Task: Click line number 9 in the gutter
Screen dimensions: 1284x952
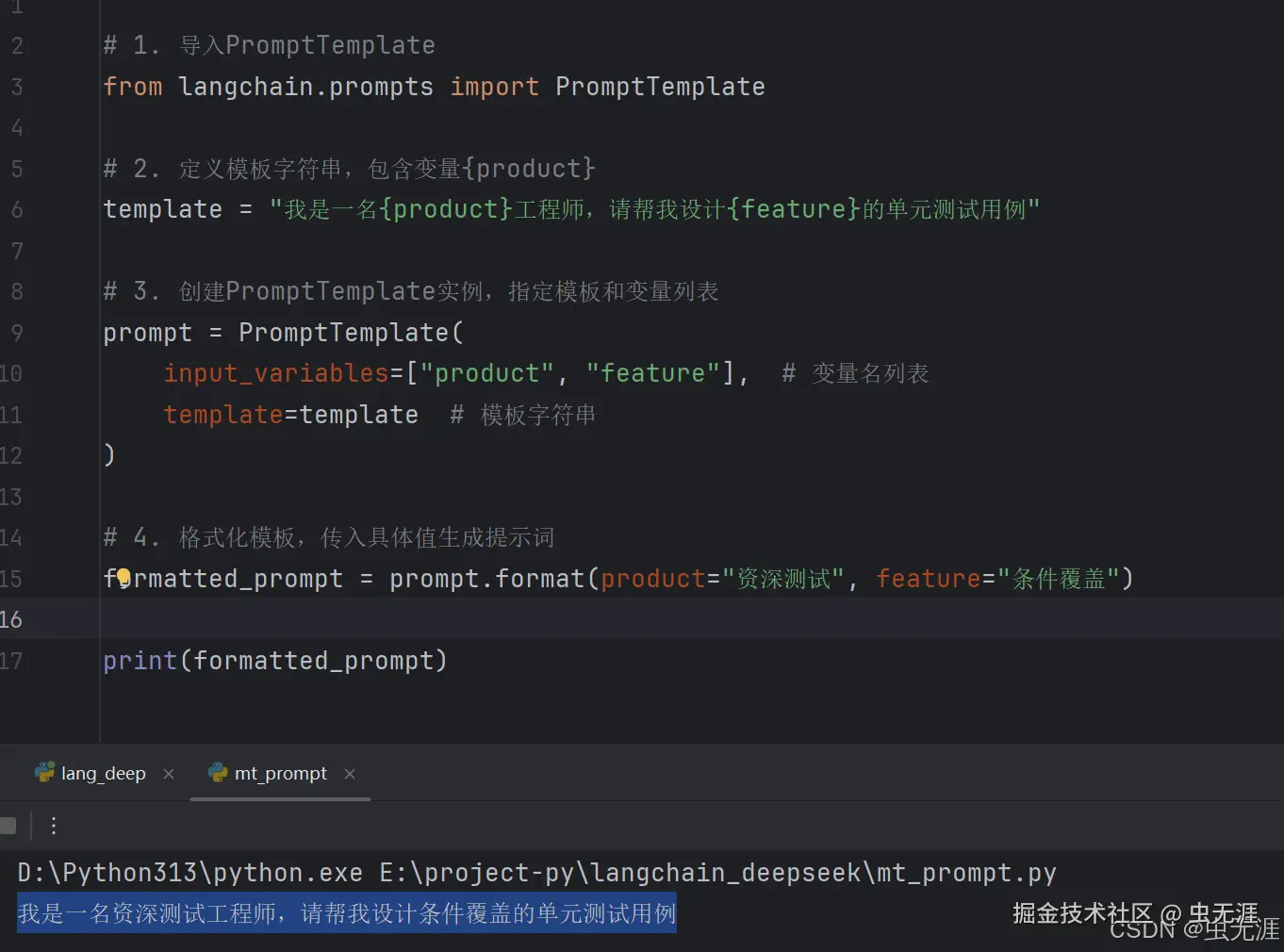Action: [16, 333]
